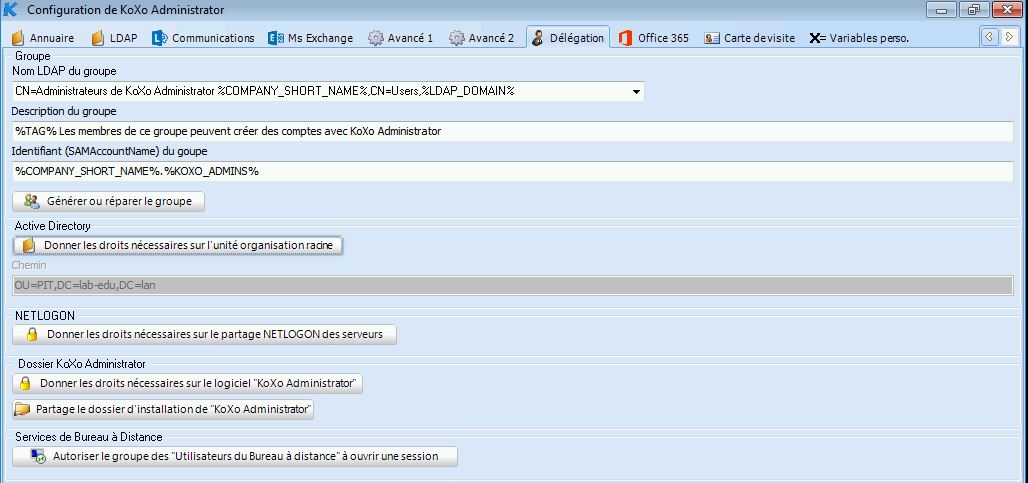Viewport: 1028px width, 483px height.
Task: Click Autoriser le groupe Bureau à distance button
Action: (x=235, y=456)
